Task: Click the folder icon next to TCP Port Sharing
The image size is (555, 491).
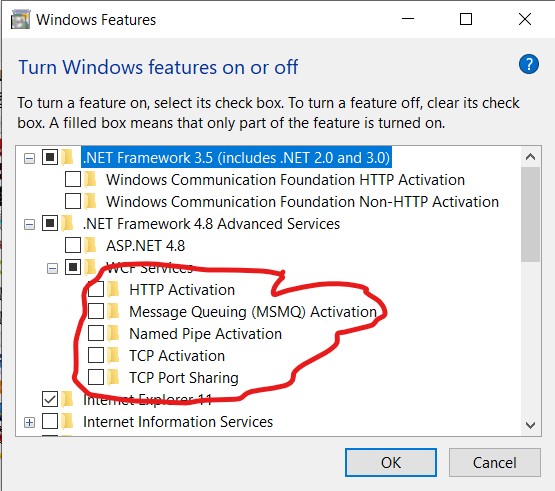Action: coord(113,377)
